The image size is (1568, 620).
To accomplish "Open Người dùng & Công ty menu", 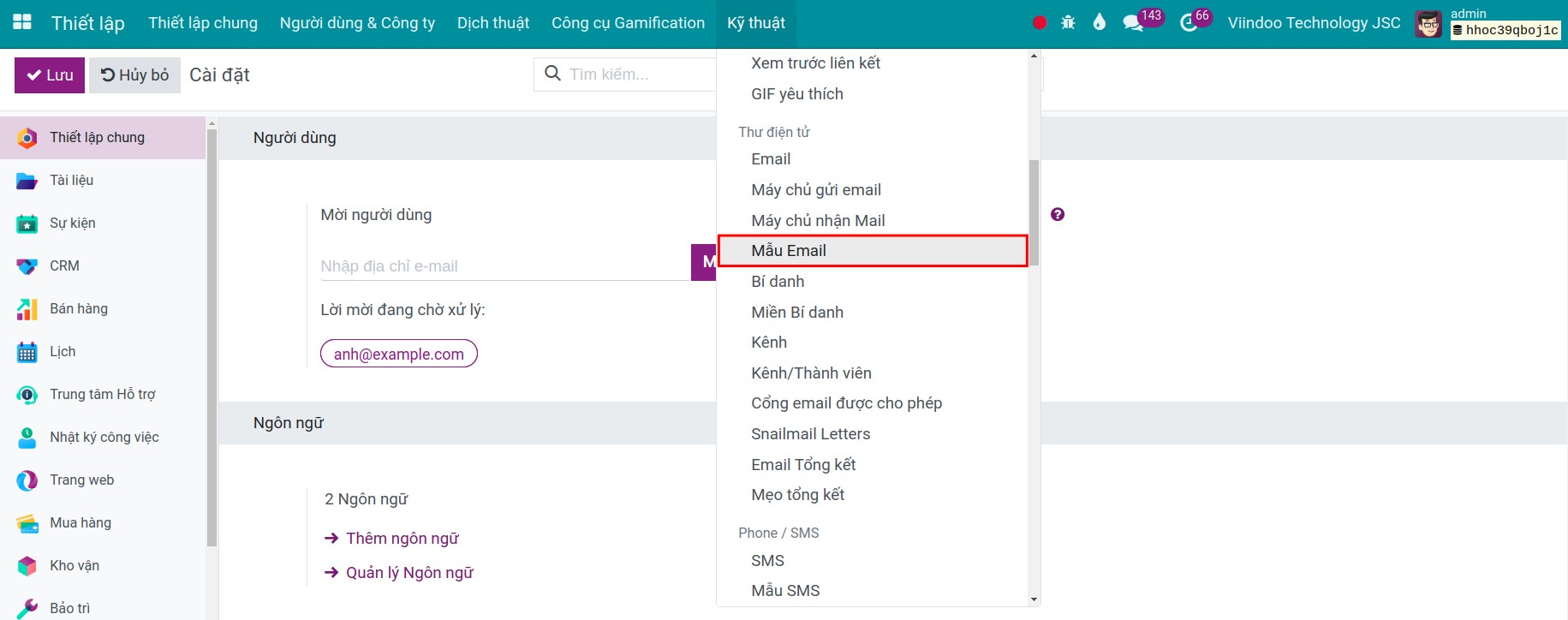I will click(x=357, y=23).
